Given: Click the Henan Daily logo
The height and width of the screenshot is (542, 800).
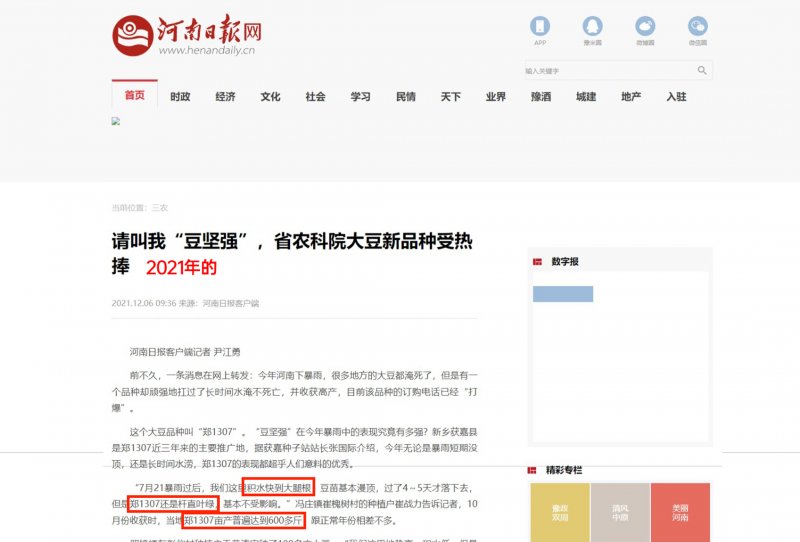Looking at the screenshot, I should click(x=186, y=36).
